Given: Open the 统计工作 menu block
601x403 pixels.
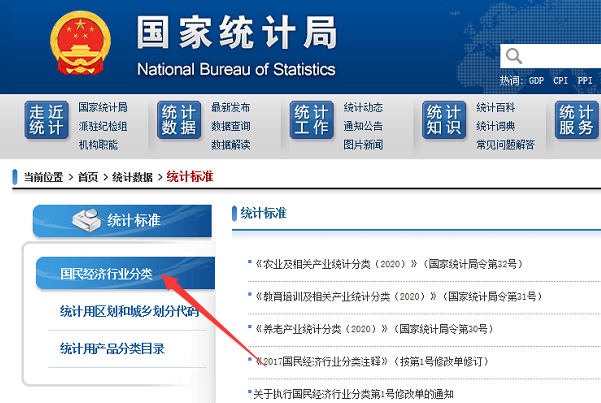Looking at the screenshot, I should (312, 120).
